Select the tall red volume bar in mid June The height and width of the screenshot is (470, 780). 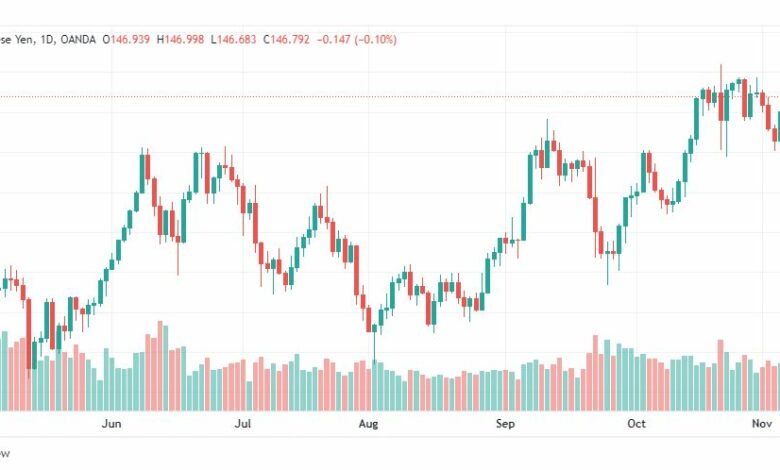point(160,366)
